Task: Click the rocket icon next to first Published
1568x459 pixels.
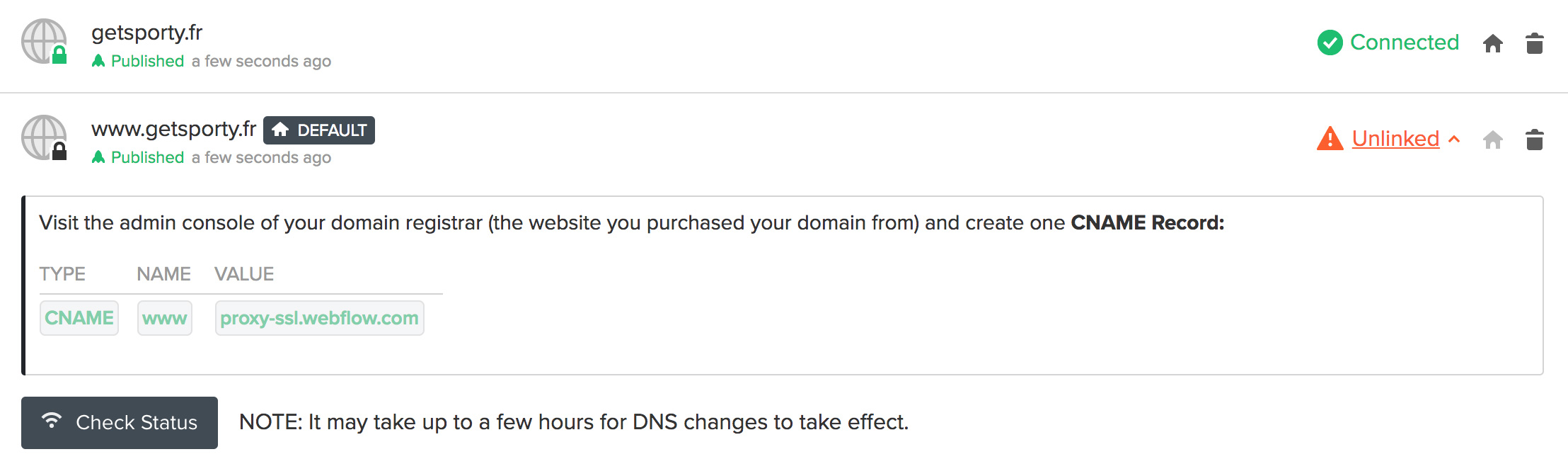Action: click(98, 61)
